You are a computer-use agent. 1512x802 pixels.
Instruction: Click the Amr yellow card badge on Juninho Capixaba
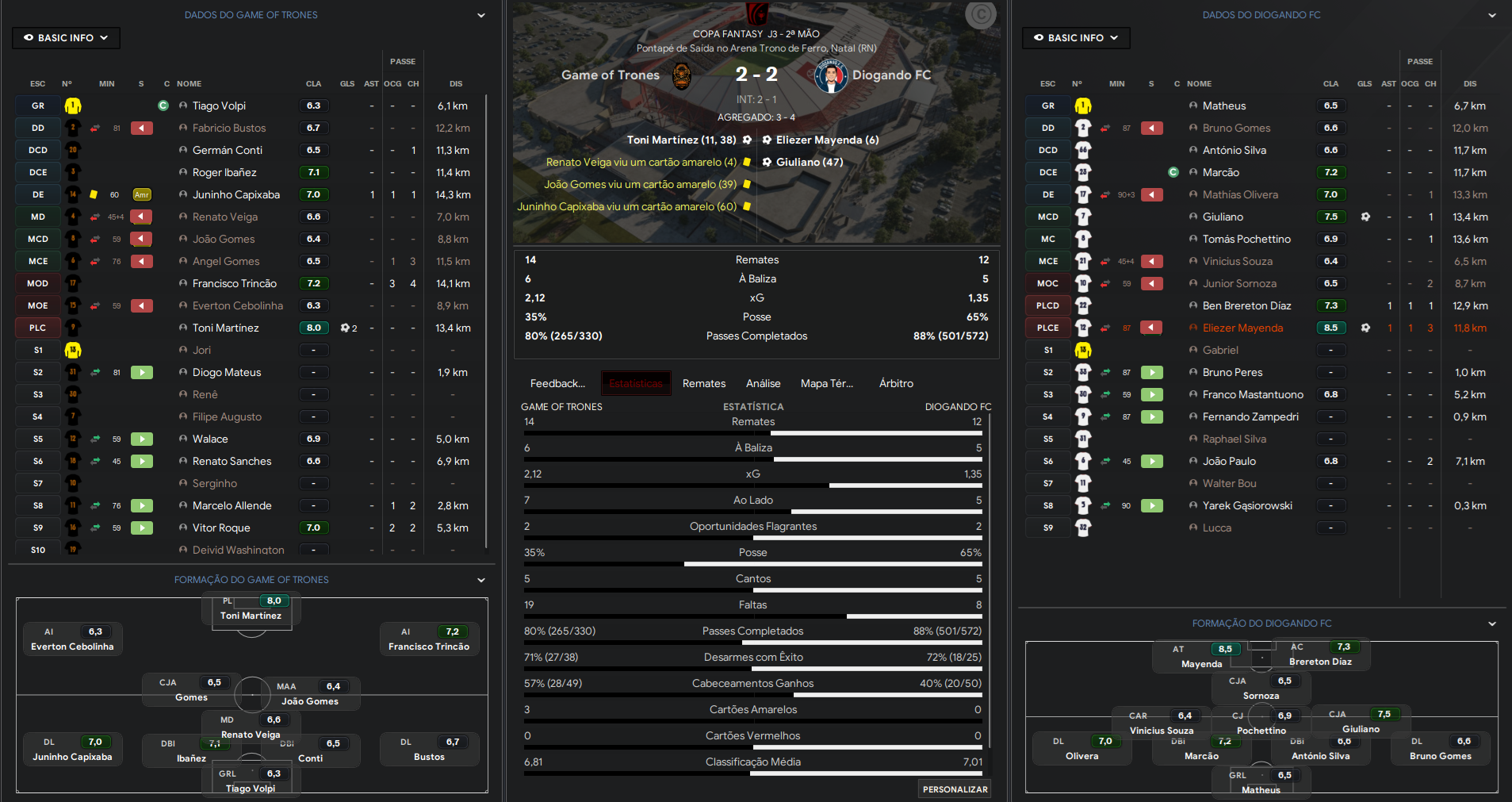(x=142, y=194)
